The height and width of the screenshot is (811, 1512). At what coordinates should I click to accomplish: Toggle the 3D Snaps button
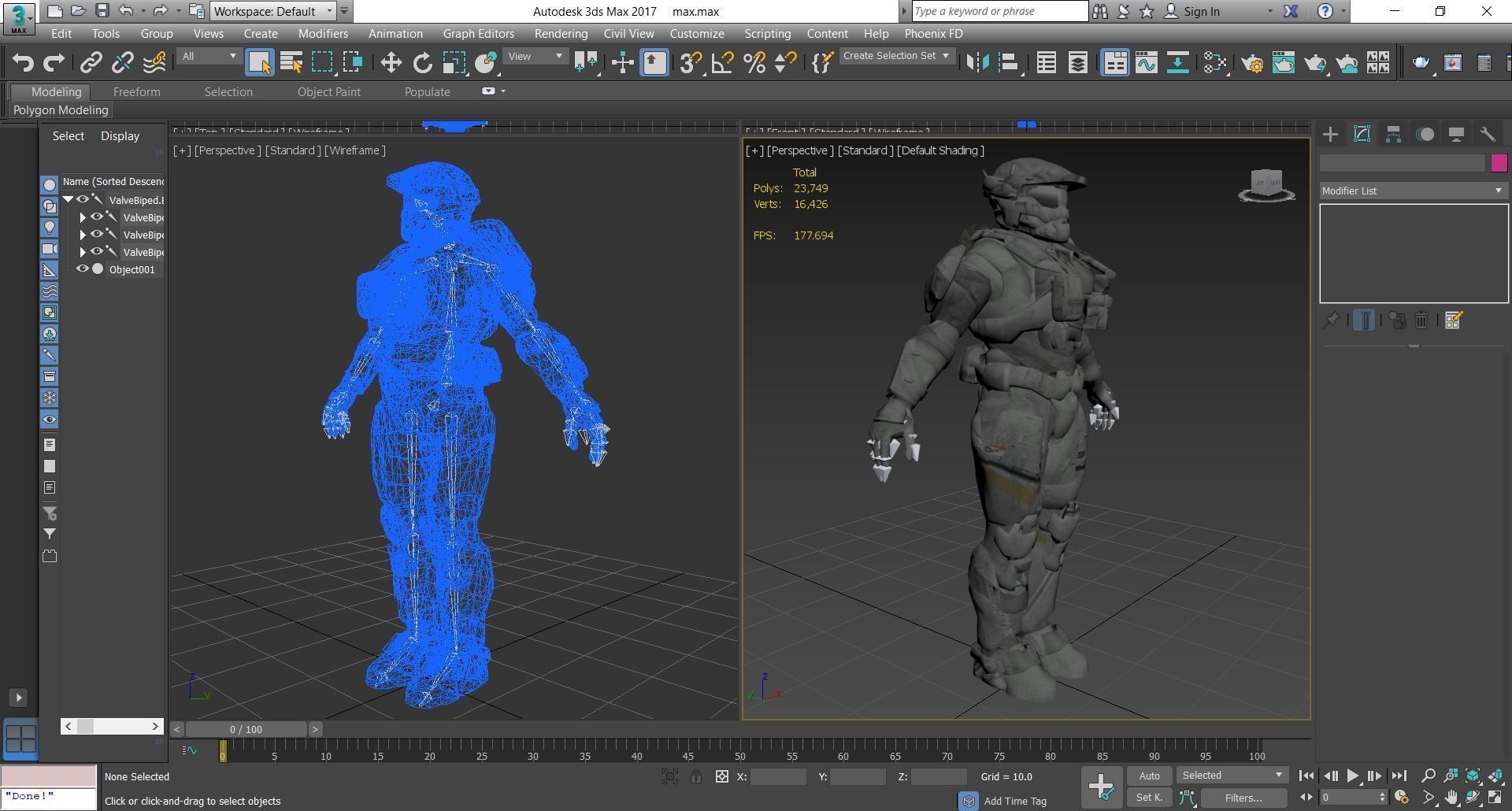pyautogui.click(x=691, y=62)
